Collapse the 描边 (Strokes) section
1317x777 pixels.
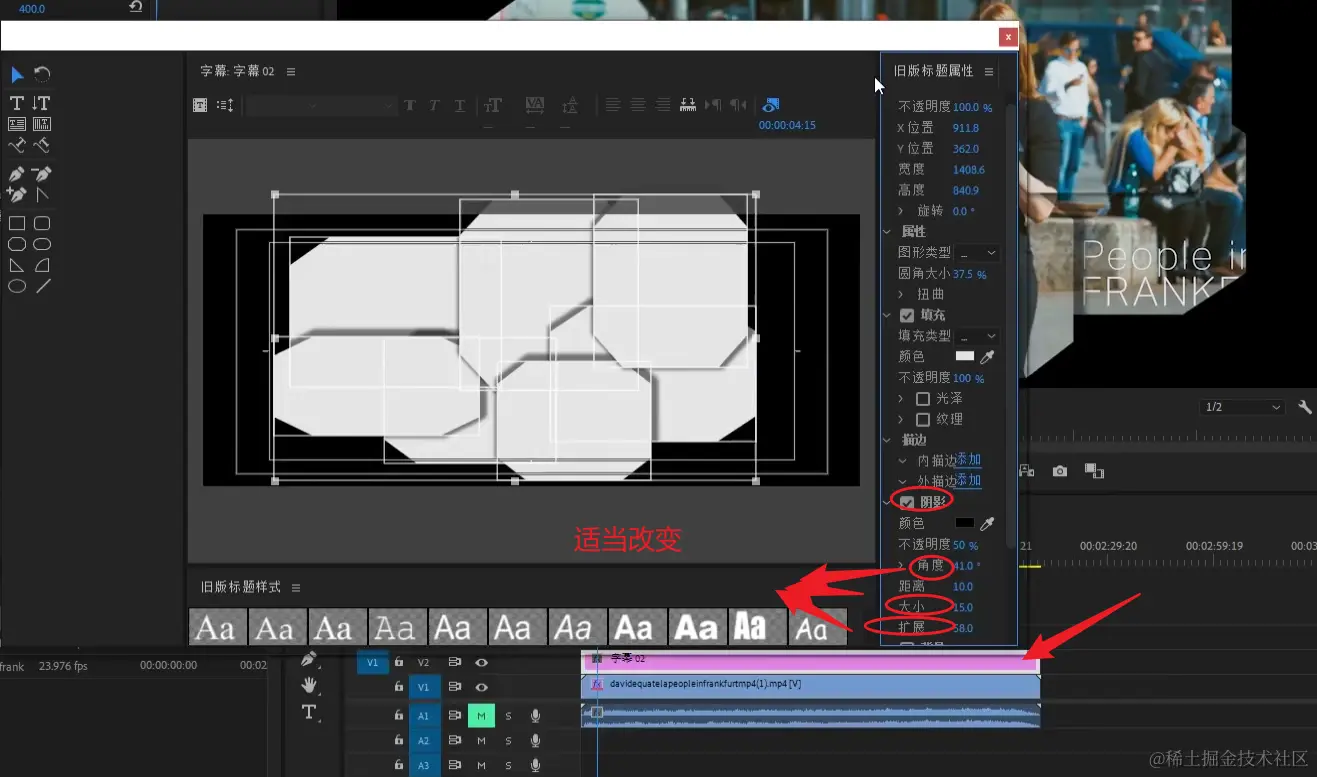point(886,440)
